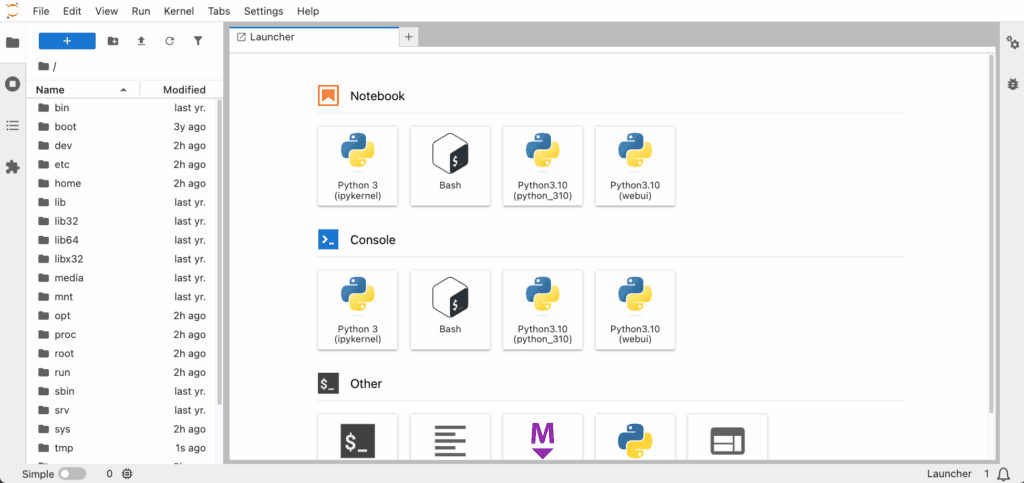The height and width of the screenshot is (483, 1024).
Task: Launch Python 3 (ipykernel) notebook
Action: 358,166
